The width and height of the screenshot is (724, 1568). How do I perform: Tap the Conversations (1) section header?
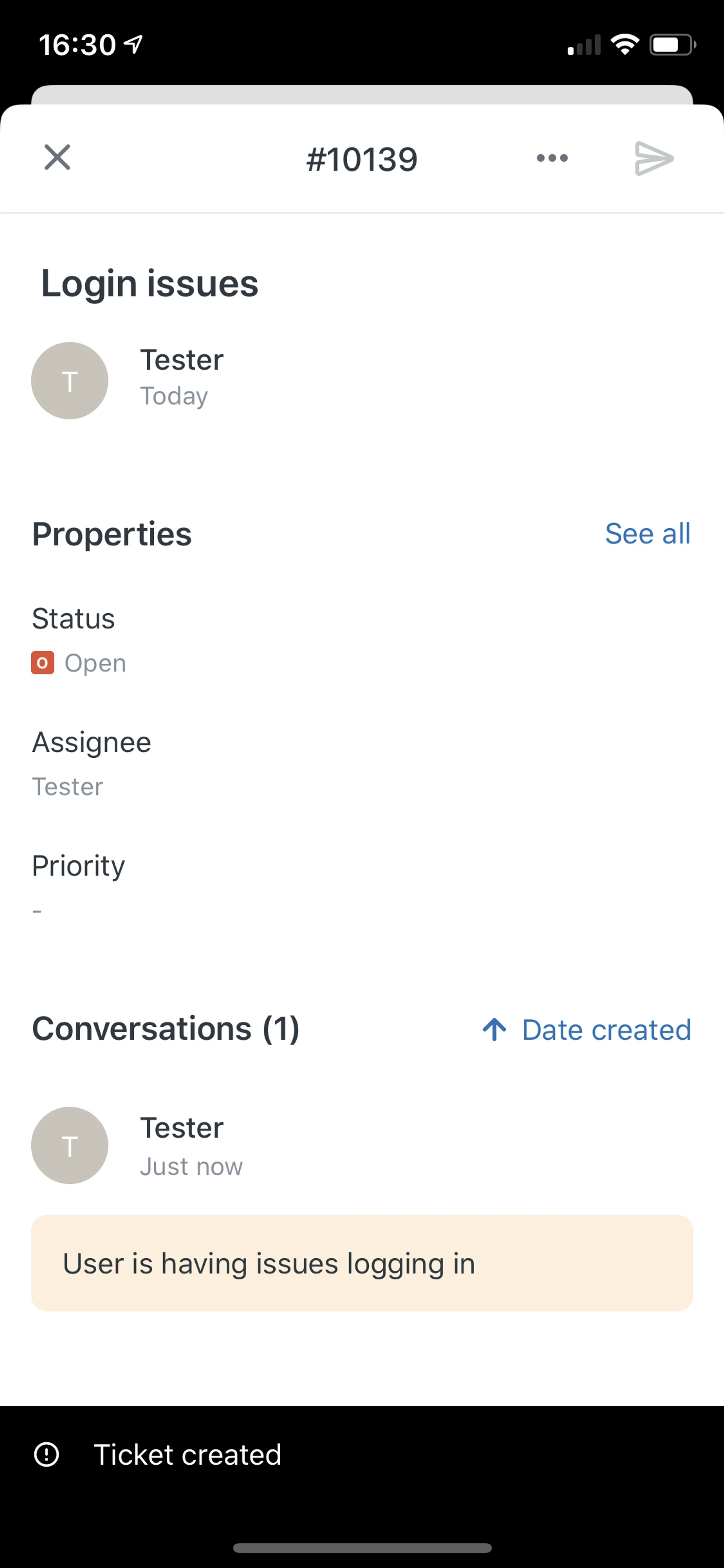pyautogui.click(x=166, y=1029)
